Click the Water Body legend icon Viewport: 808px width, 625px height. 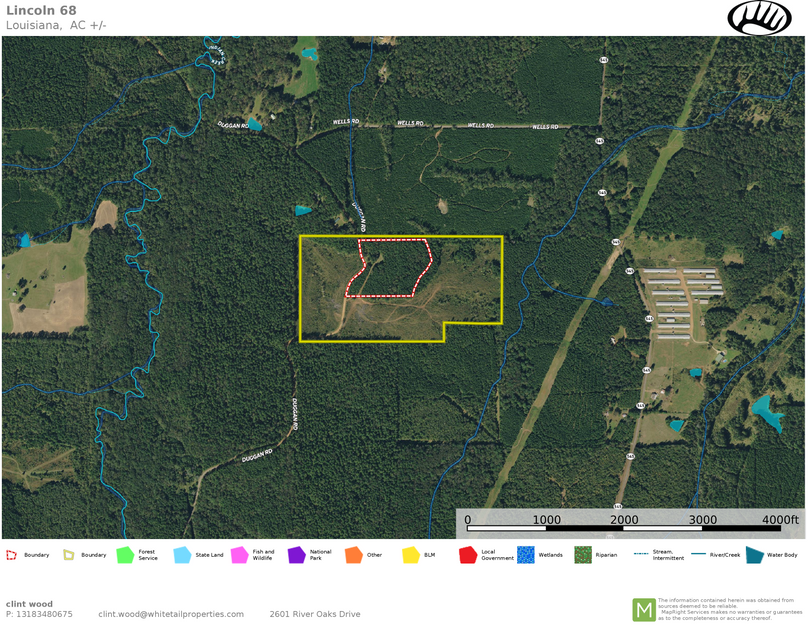[753, 554]
